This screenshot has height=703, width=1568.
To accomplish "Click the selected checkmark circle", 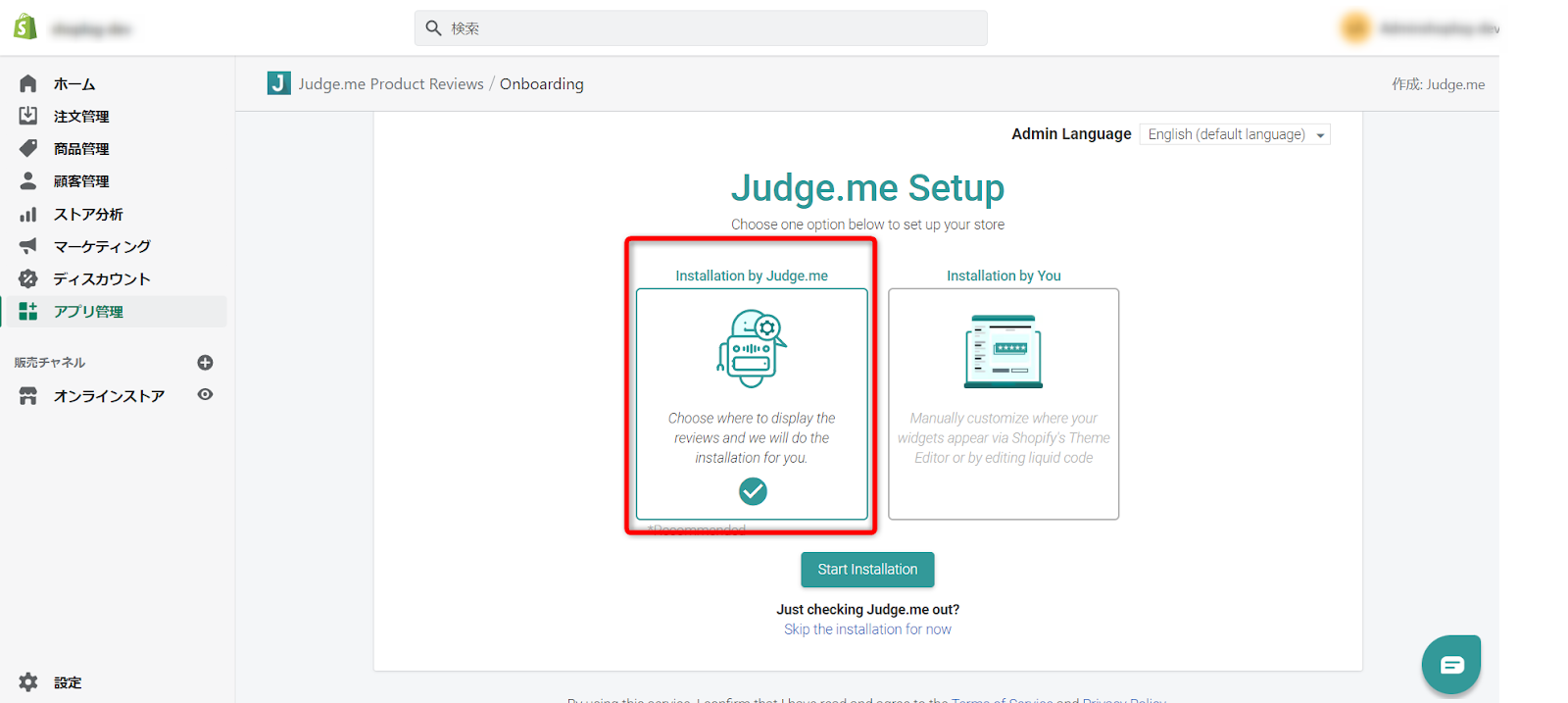I will tap(753, 490).
